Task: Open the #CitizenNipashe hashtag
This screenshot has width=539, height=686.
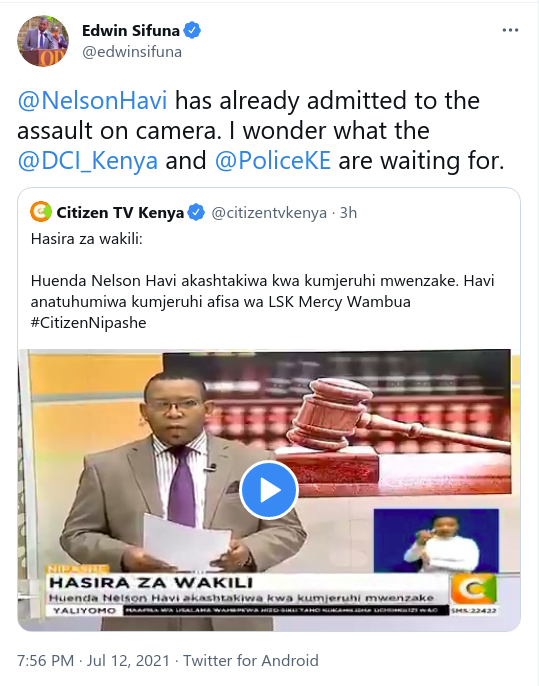Action: click(88, 323)
